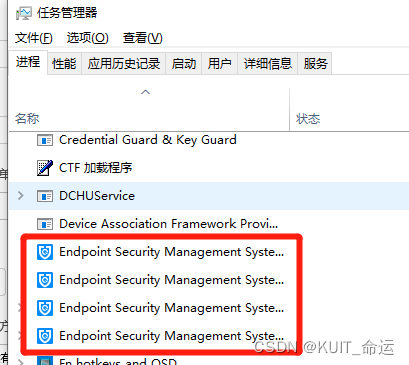409x365 pixels.
Task: Switch to the 性能 tab
Action: pyautogui.click(x=64, y=63)
